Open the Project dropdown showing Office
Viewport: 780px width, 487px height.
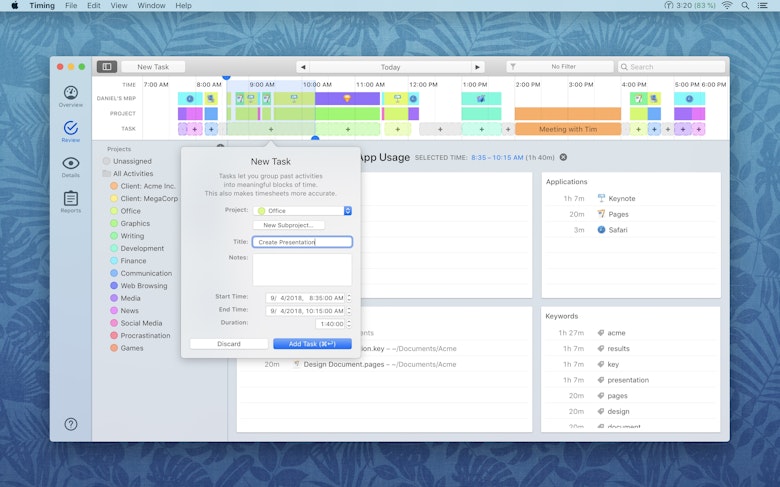(302, 211)
